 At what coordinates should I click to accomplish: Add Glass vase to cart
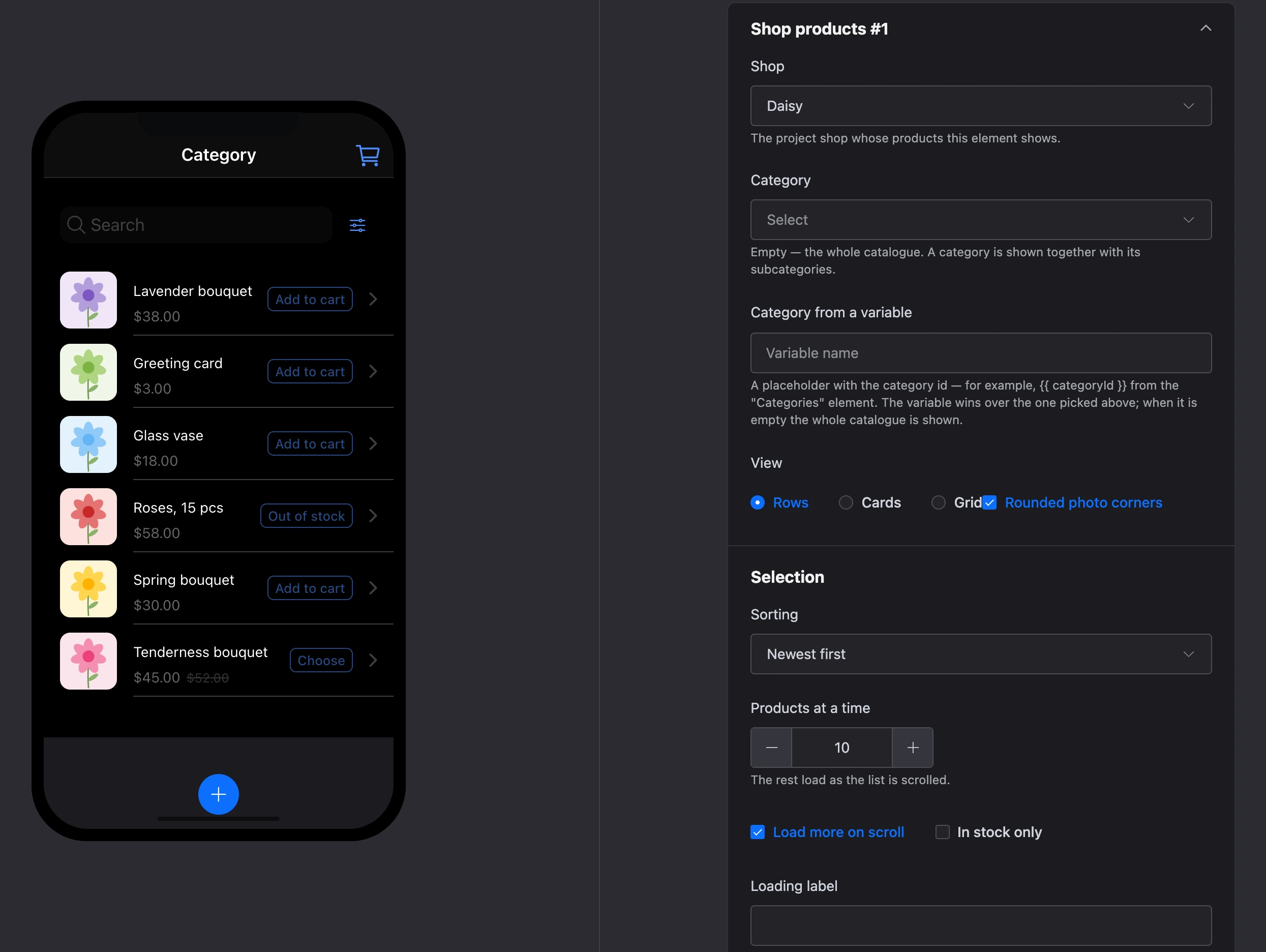coord(310,443)
